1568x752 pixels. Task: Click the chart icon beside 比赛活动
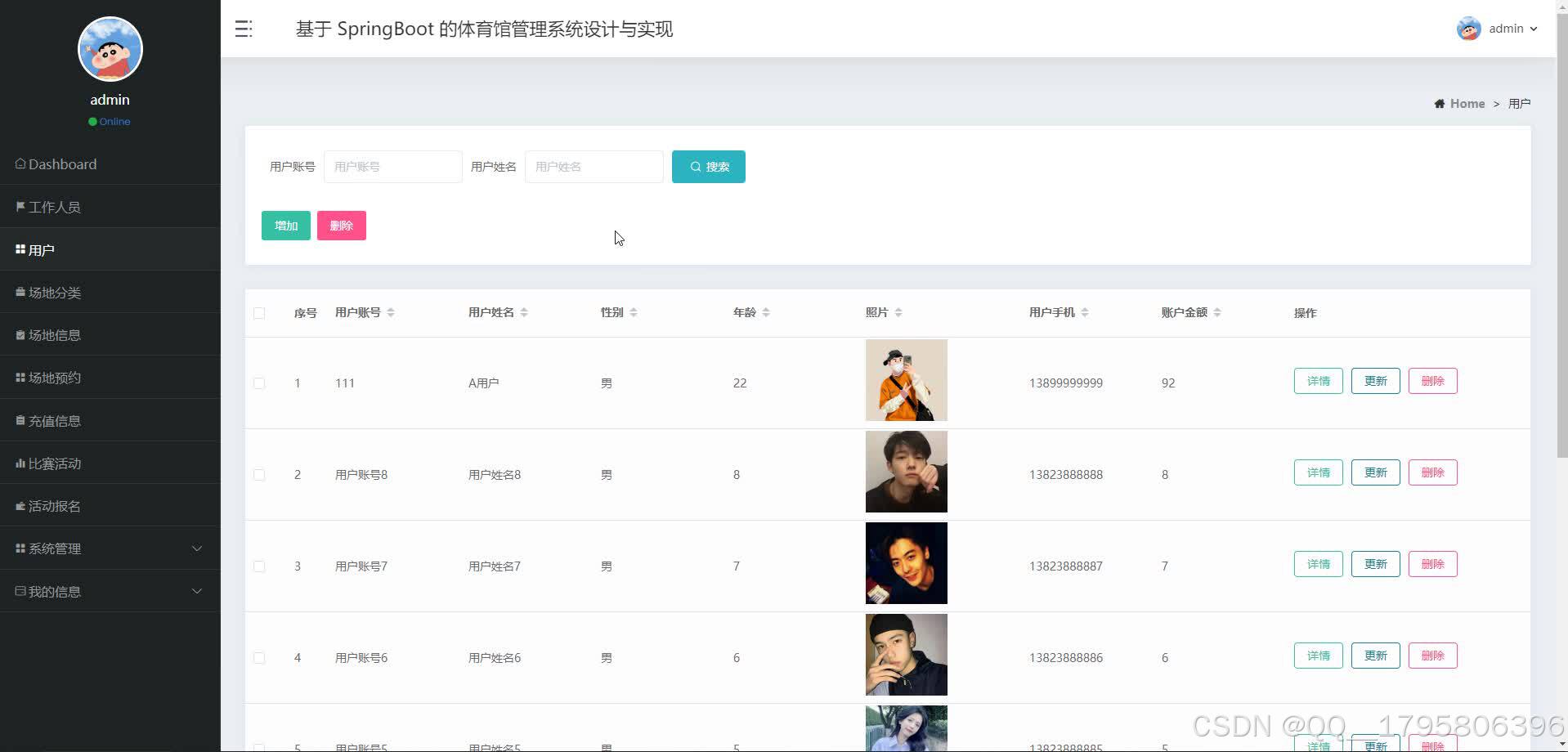[x=20, y=463]
